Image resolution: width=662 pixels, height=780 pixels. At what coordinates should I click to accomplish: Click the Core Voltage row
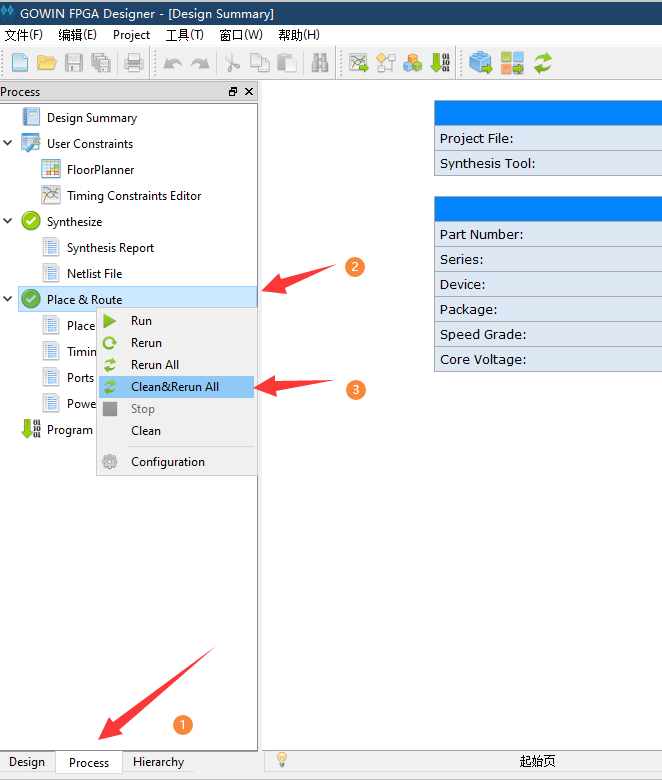[548, 359]
